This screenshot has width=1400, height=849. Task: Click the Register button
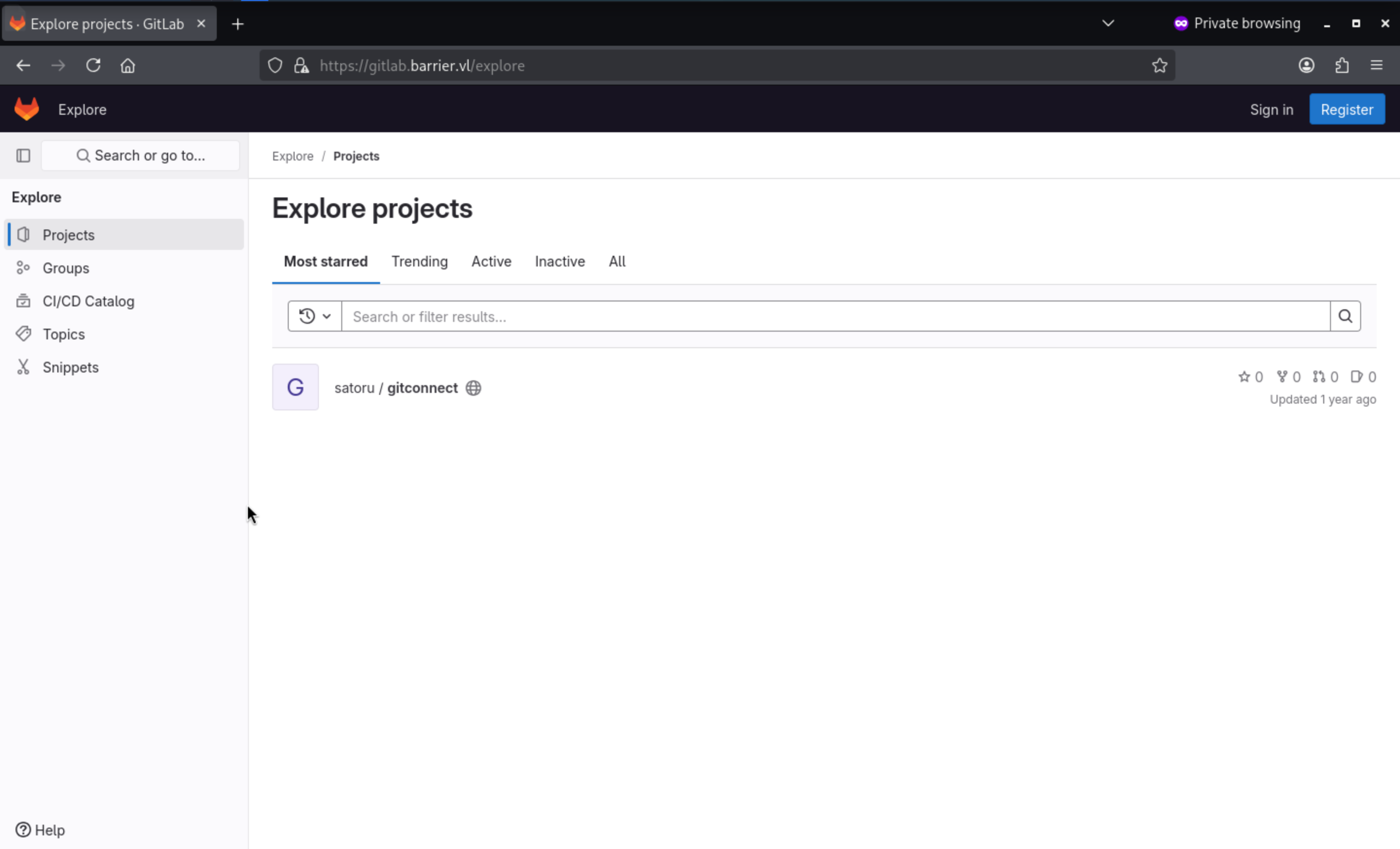click(1346, 109)
